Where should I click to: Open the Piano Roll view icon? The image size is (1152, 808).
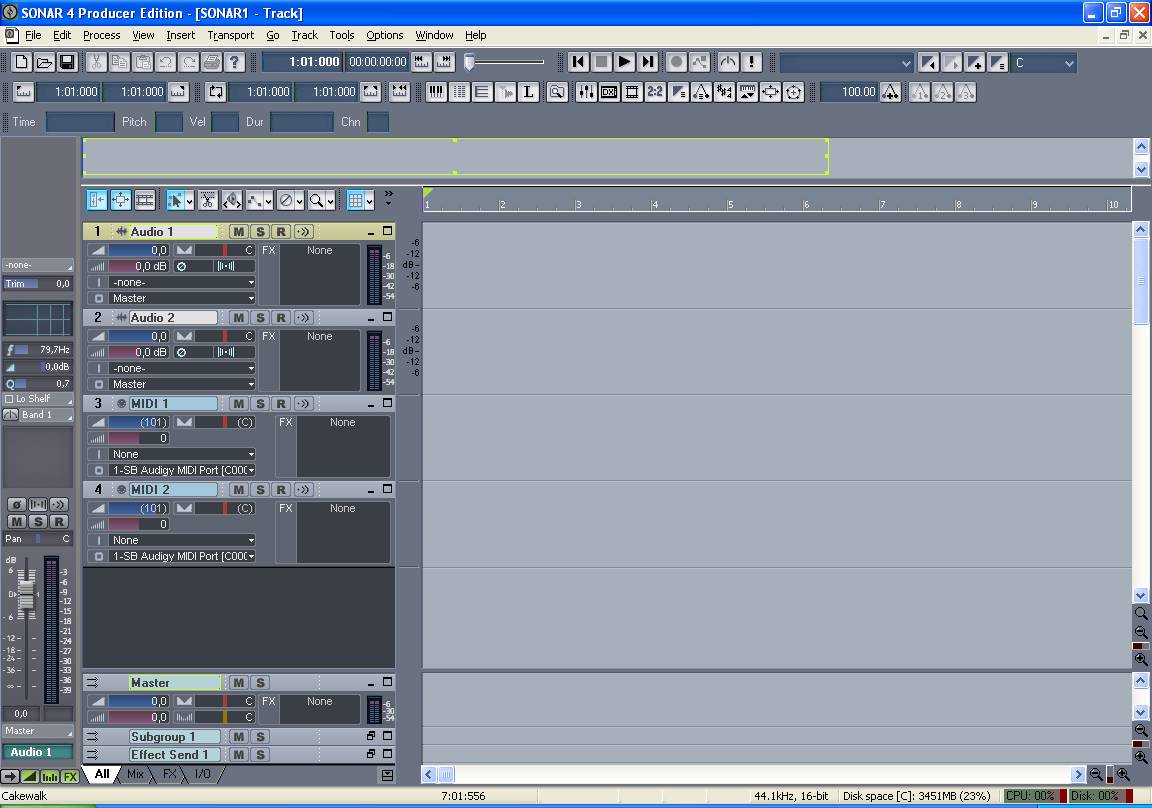(x=436, y=92)
